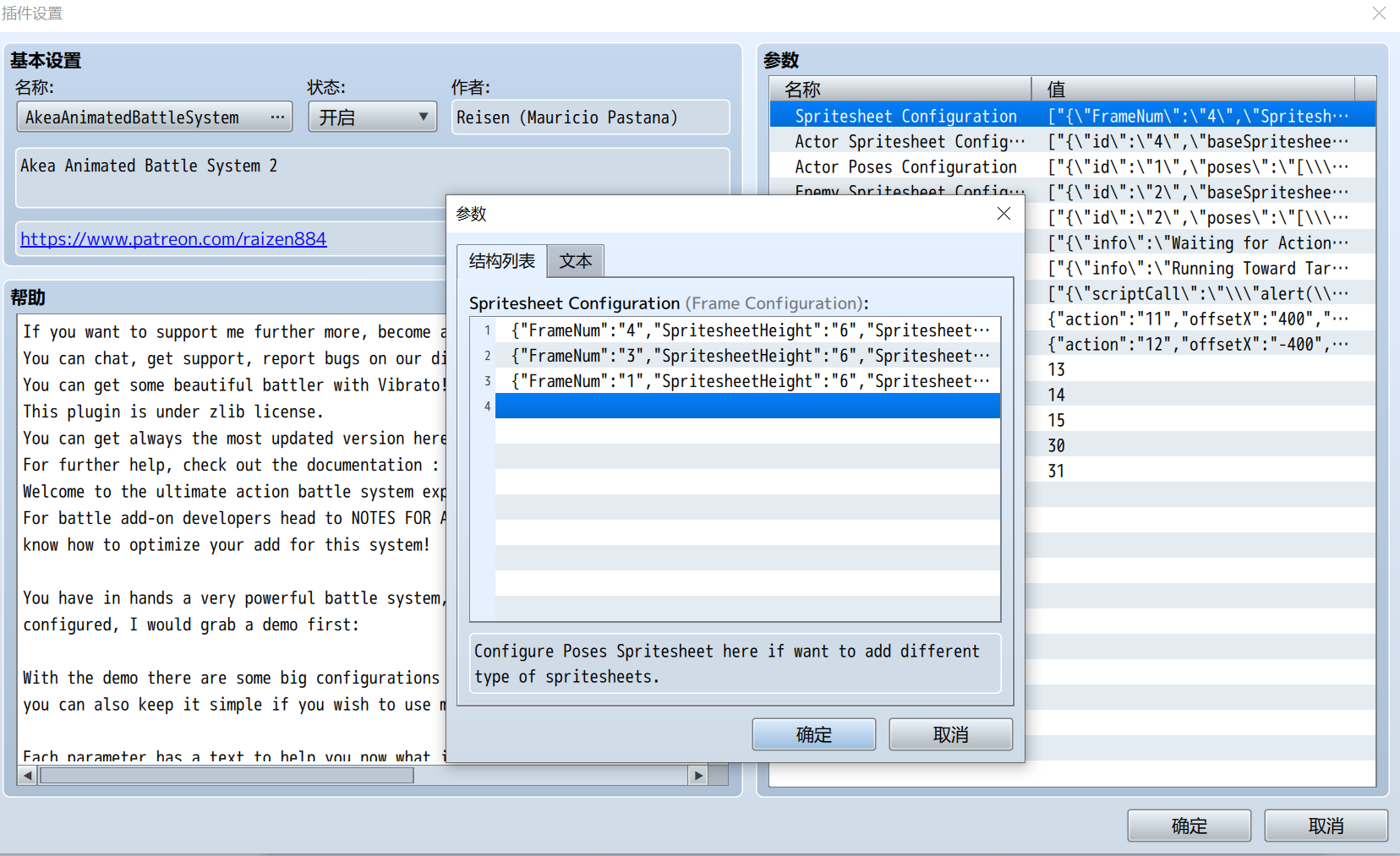Click the 值 column header in parameters
Viewport: 1400px width, 856px height.
[x=1193, y=89]
